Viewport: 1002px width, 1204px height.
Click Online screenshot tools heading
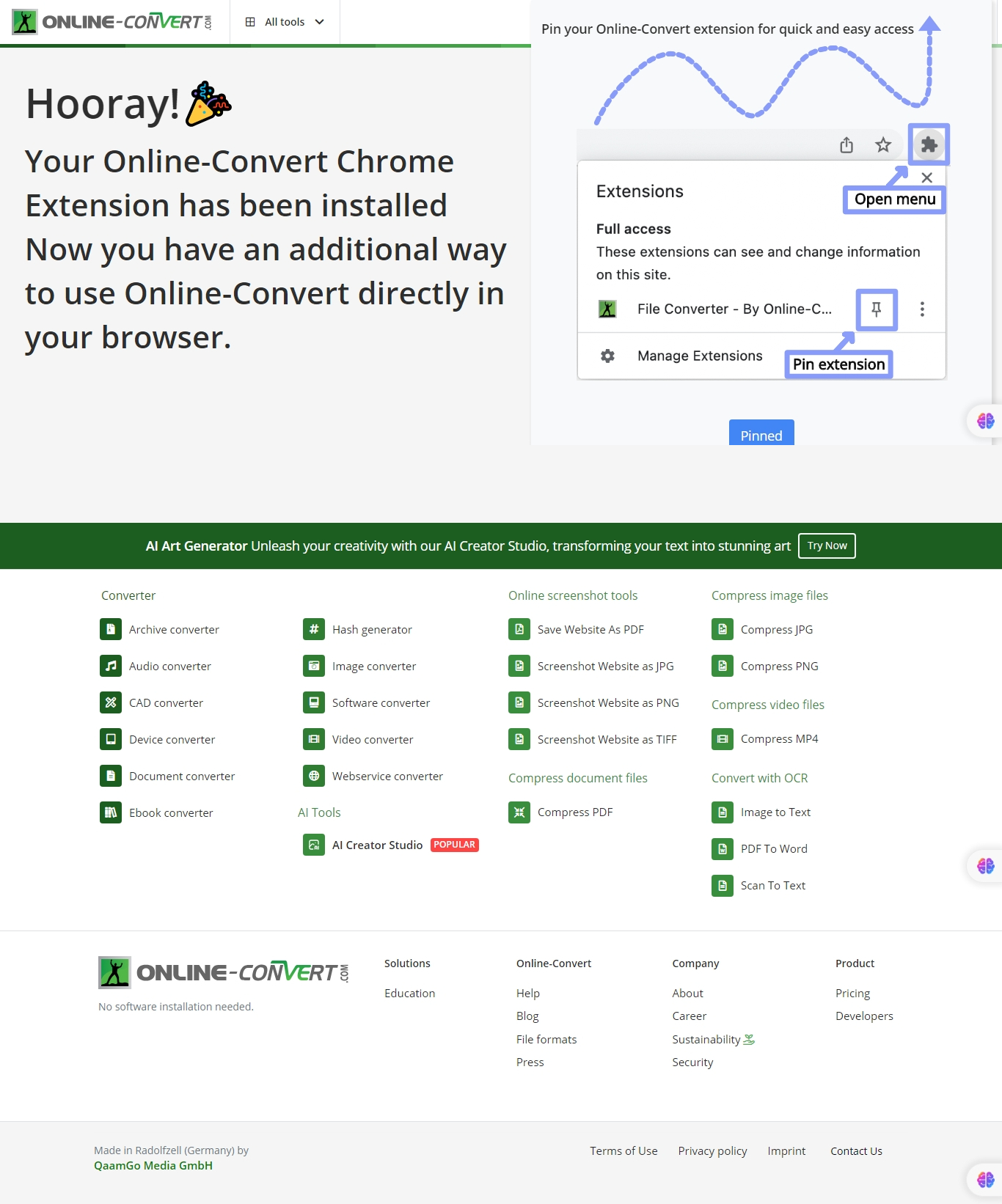coord(573,595)
